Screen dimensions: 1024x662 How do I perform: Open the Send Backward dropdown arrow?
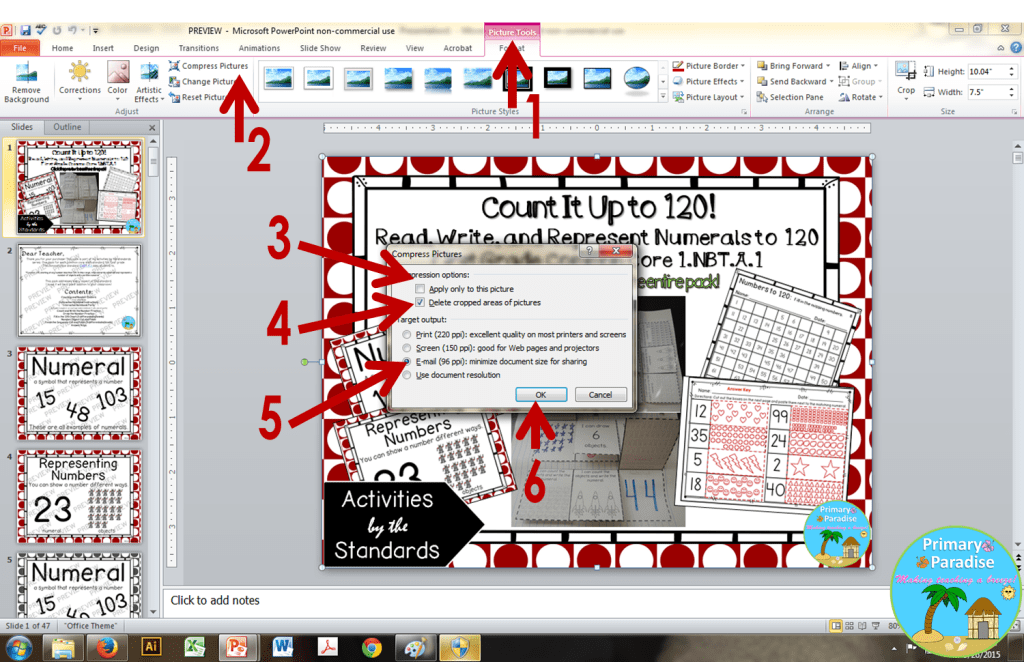(x=831, y=82)
